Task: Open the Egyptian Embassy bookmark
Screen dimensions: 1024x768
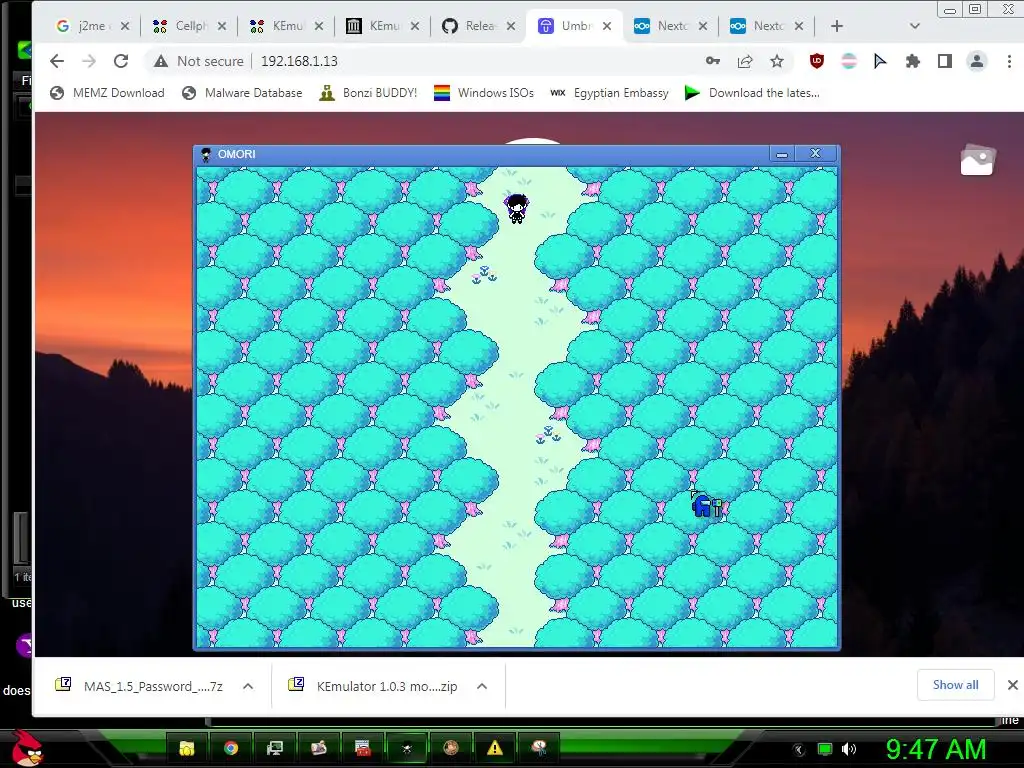Action: pyautogui.click(x=609, y=93)
